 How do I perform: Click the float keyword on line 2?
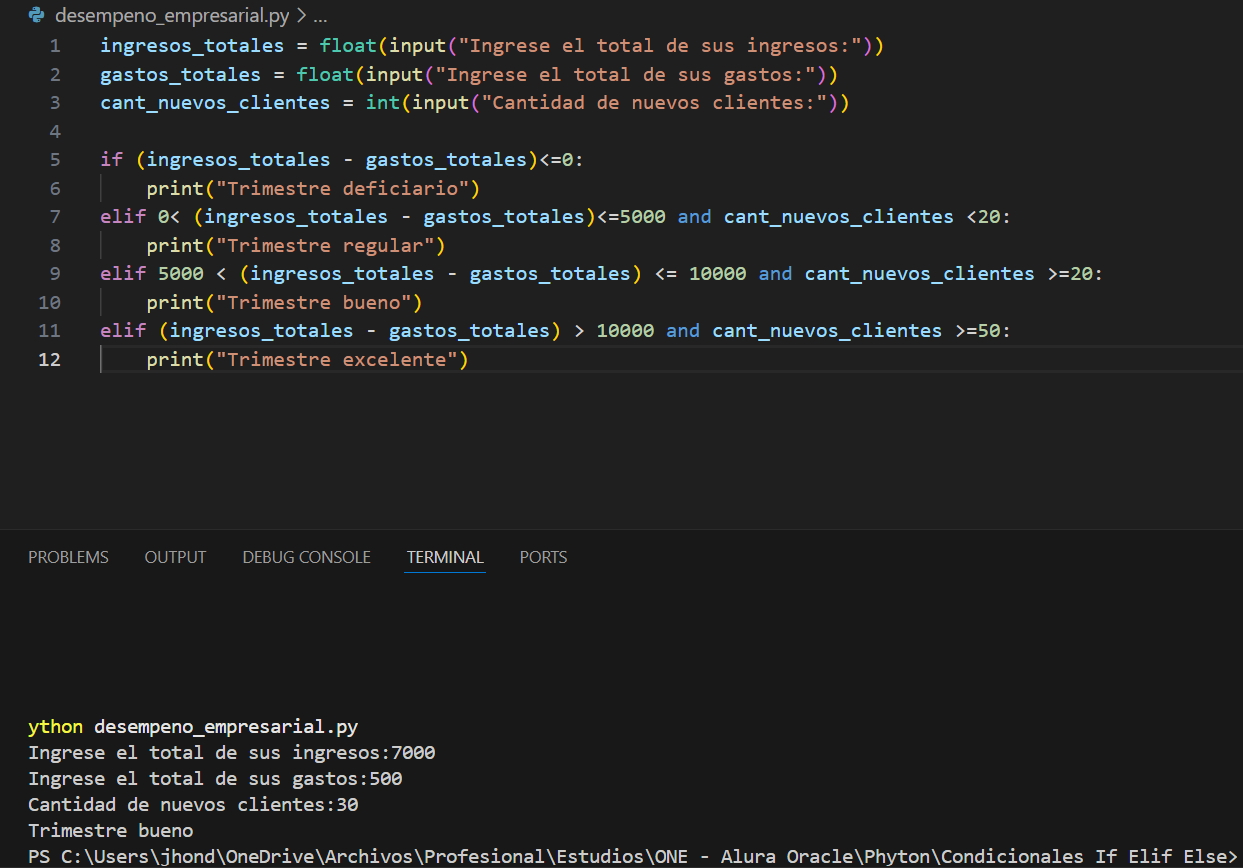325,75
